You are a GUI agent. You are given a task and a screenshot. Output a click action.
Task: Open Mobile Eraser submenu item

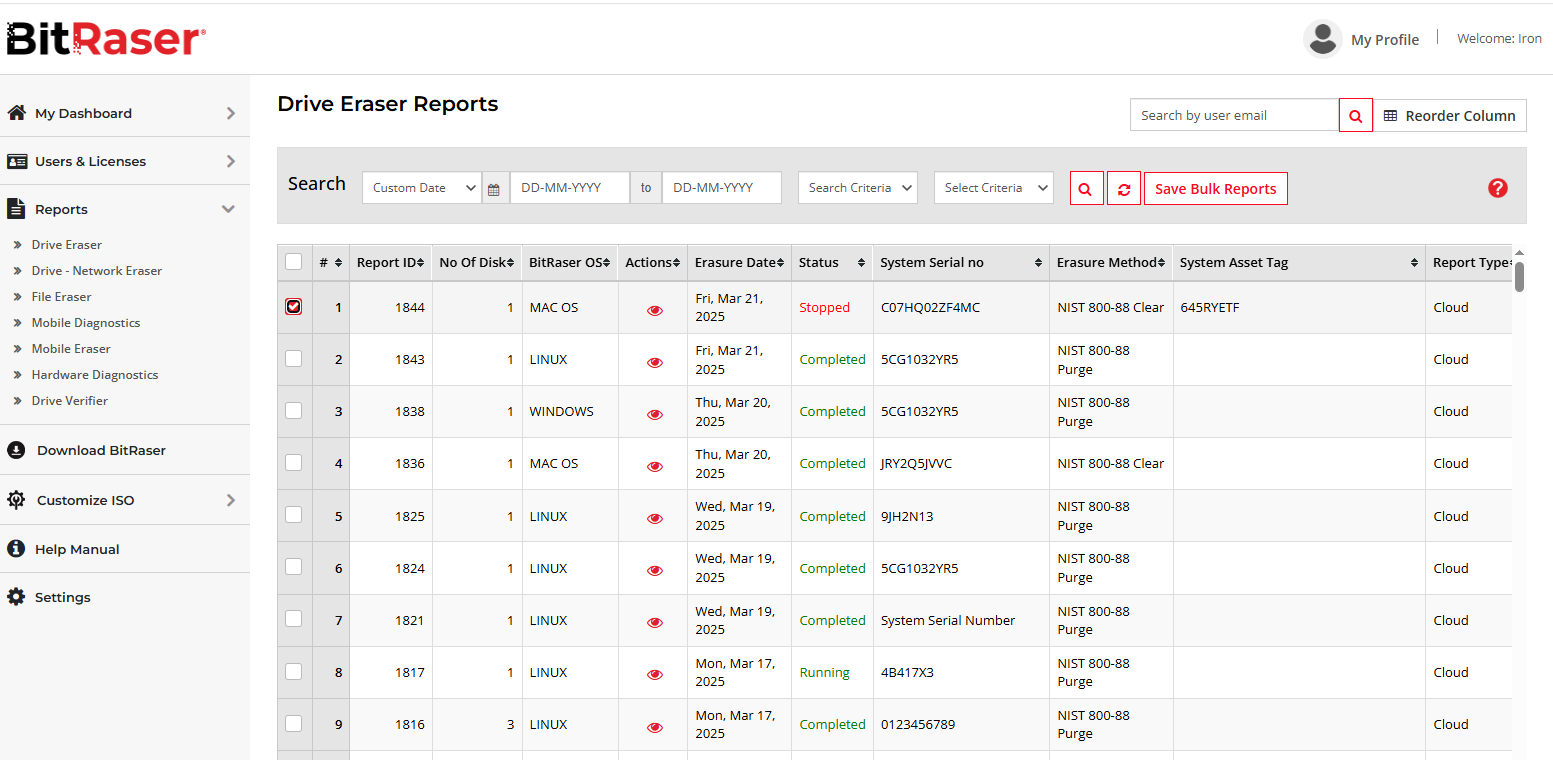tap(71, 349)
